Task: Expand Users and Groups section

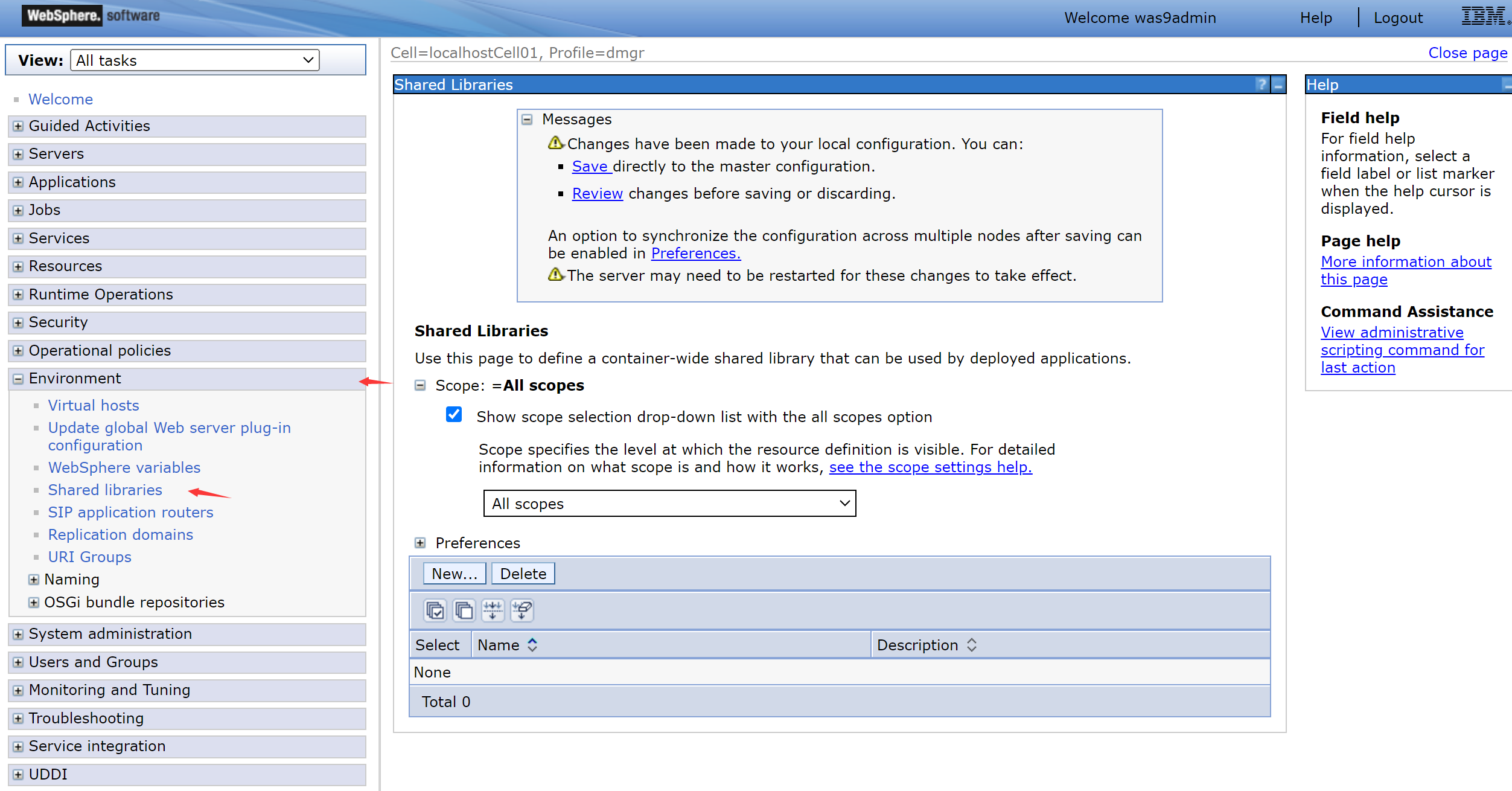Action: (x=18, y=662)
